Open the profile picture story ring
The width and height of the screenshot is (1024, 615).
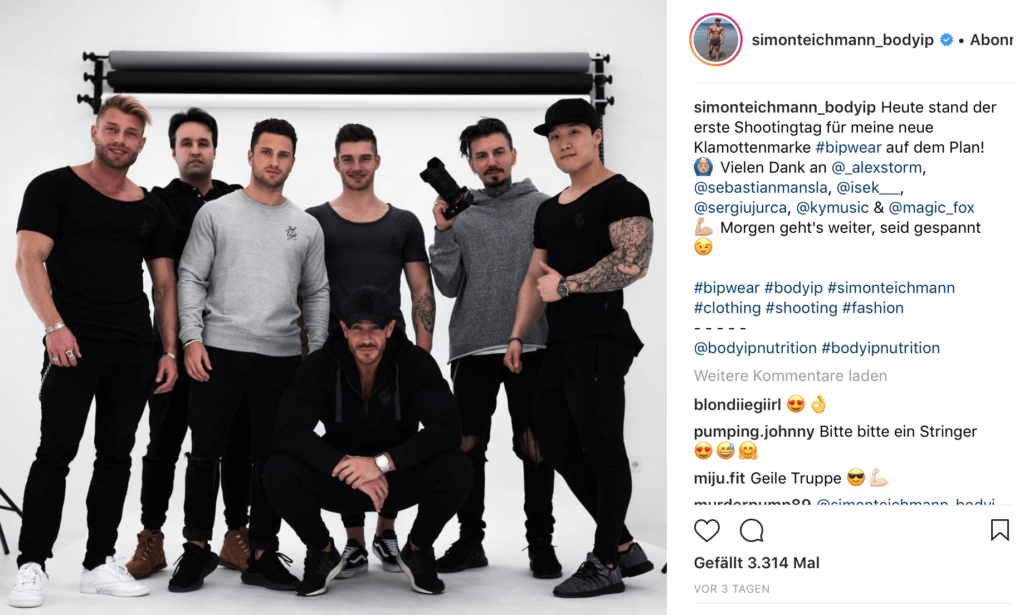coord(716,40)
